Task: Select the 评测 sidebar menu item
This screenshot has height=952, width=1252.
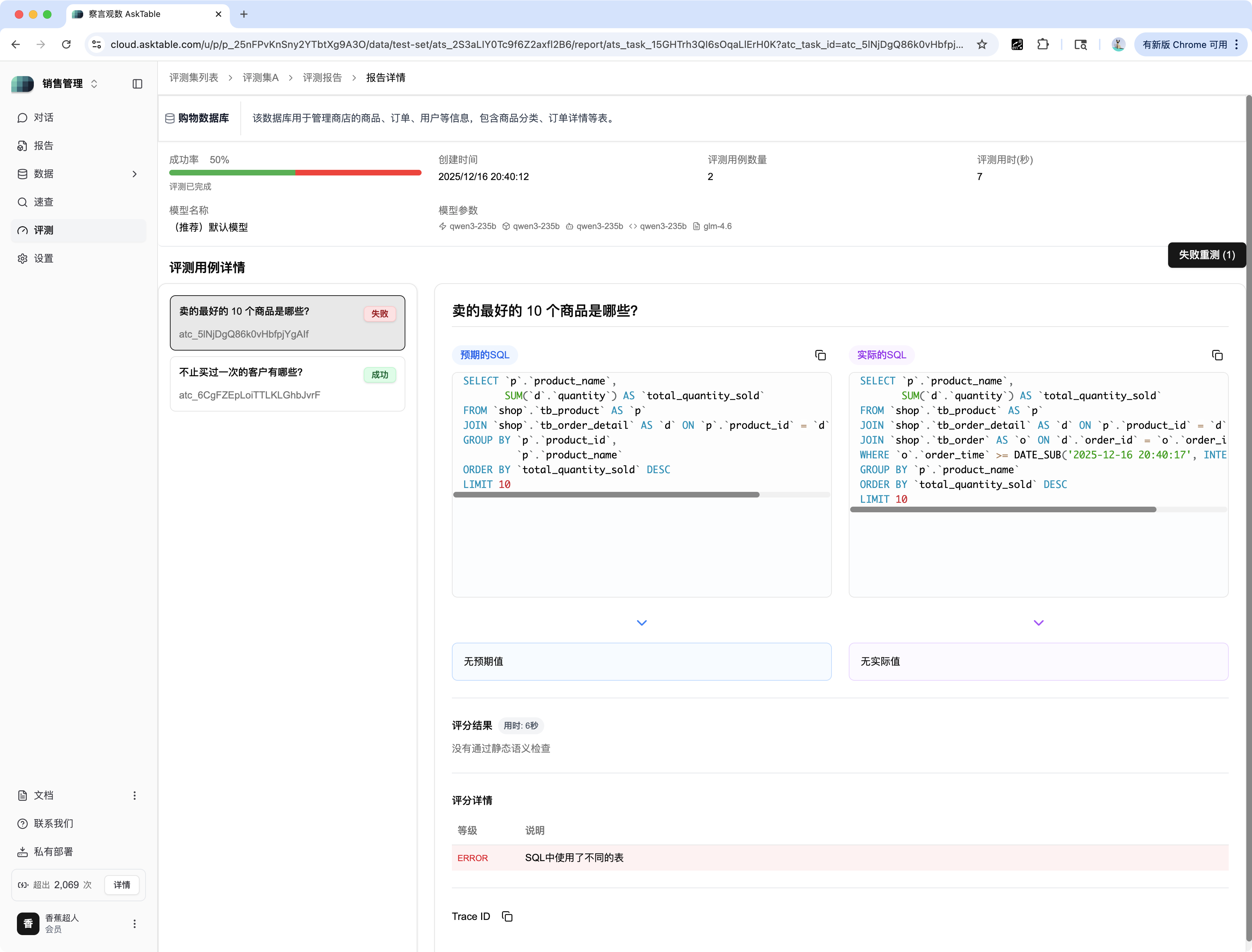Action: pos(44,231)
